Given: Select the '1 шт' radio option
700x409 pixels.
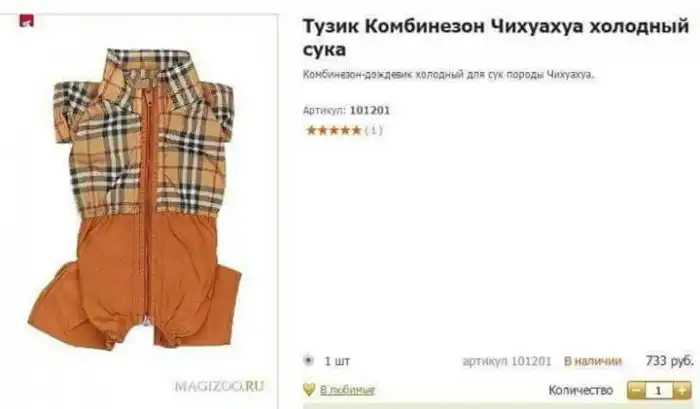Looking at the screenshot, I should point(308,360).
